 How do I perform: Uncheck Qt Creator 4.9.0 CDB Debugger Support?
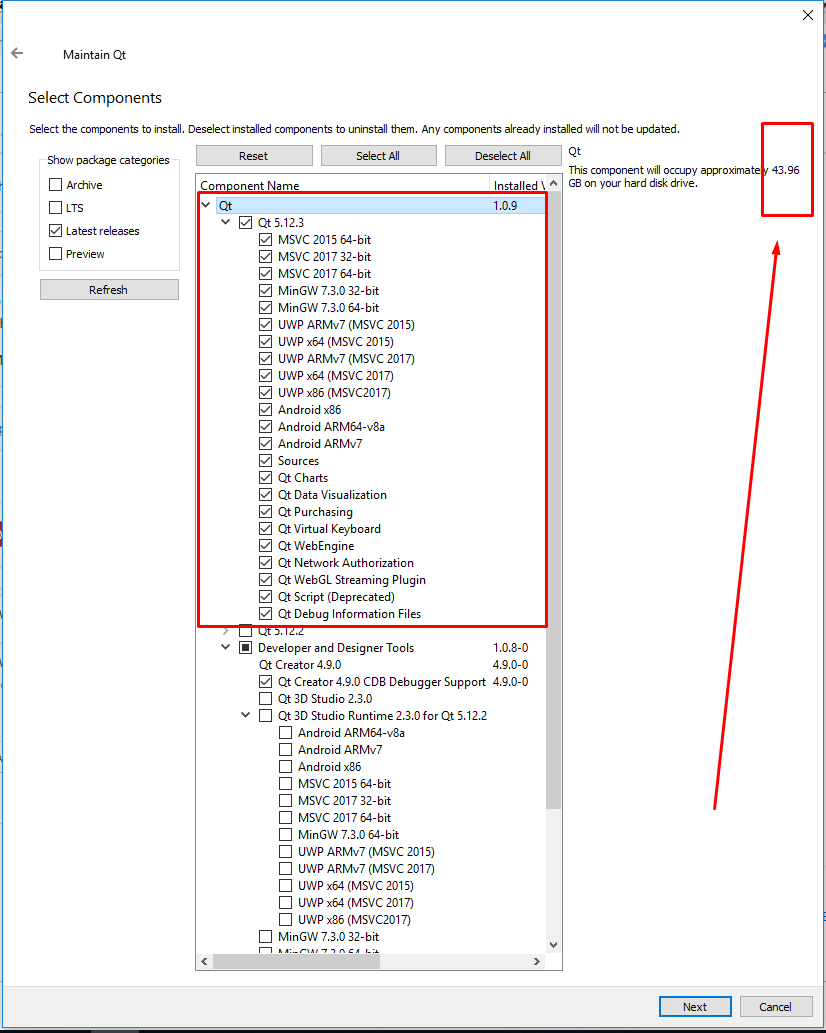click(266, 682)
